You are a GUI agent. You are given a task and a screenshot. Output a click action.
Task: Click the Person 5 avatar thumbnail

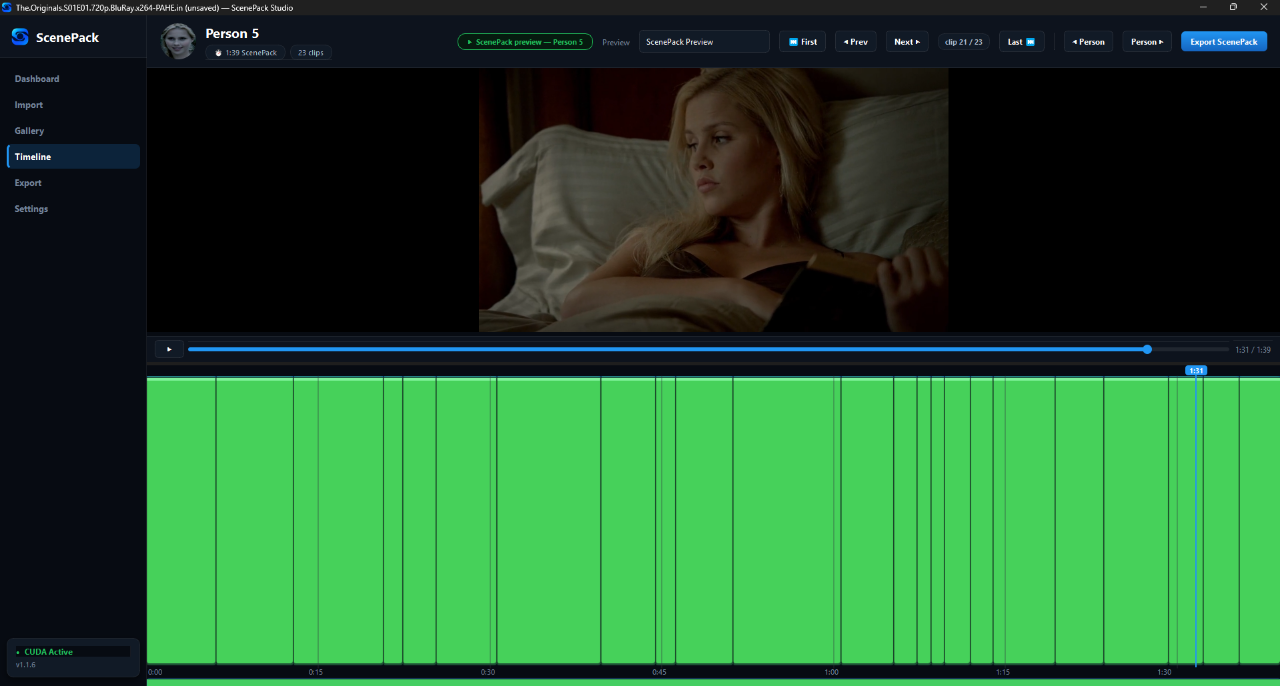point(178,41)
